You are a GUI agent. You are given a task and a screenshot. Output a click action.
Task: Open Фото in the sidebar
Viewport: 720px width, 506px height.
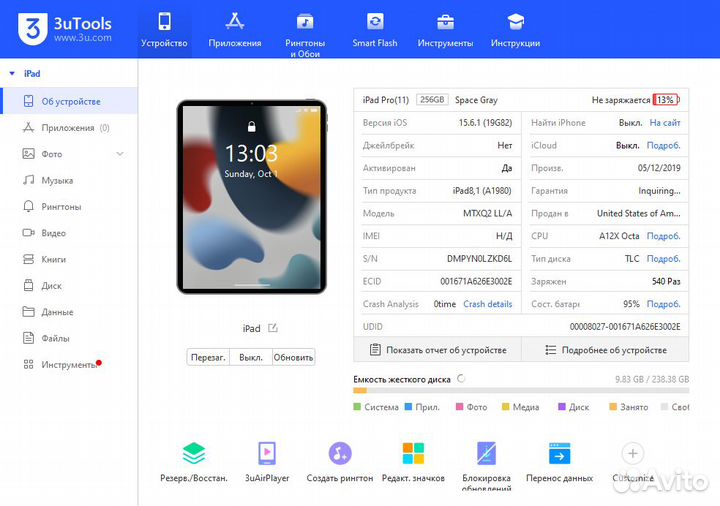point(52,154)
